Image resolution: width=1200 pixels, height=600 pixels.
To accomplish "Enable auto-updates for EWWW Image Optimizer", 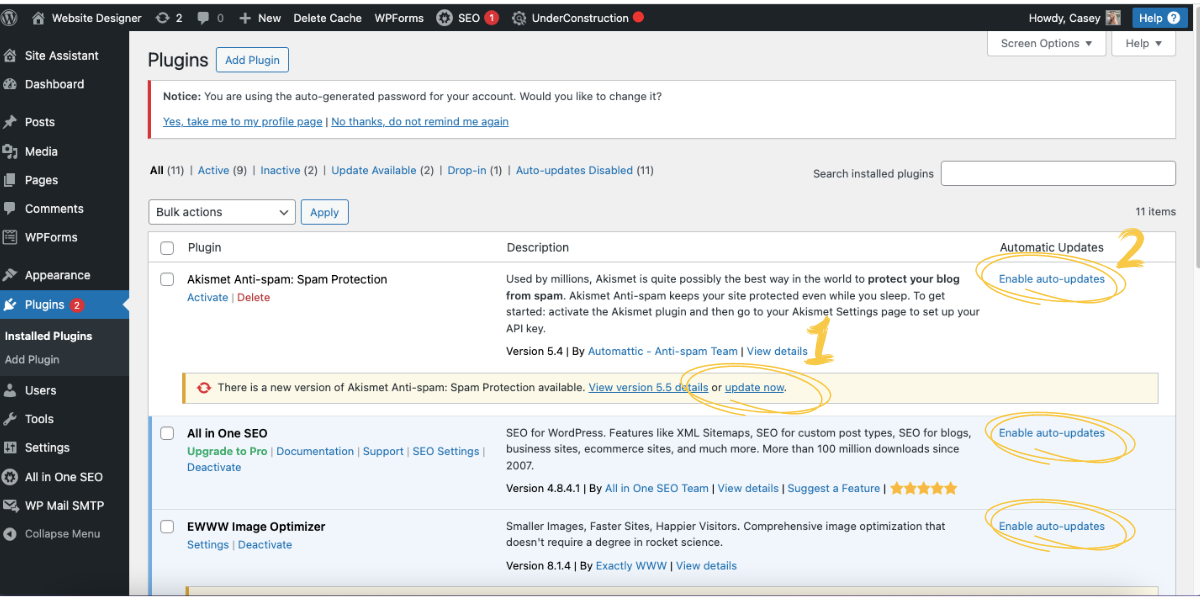I will (x=1052, y=526).
